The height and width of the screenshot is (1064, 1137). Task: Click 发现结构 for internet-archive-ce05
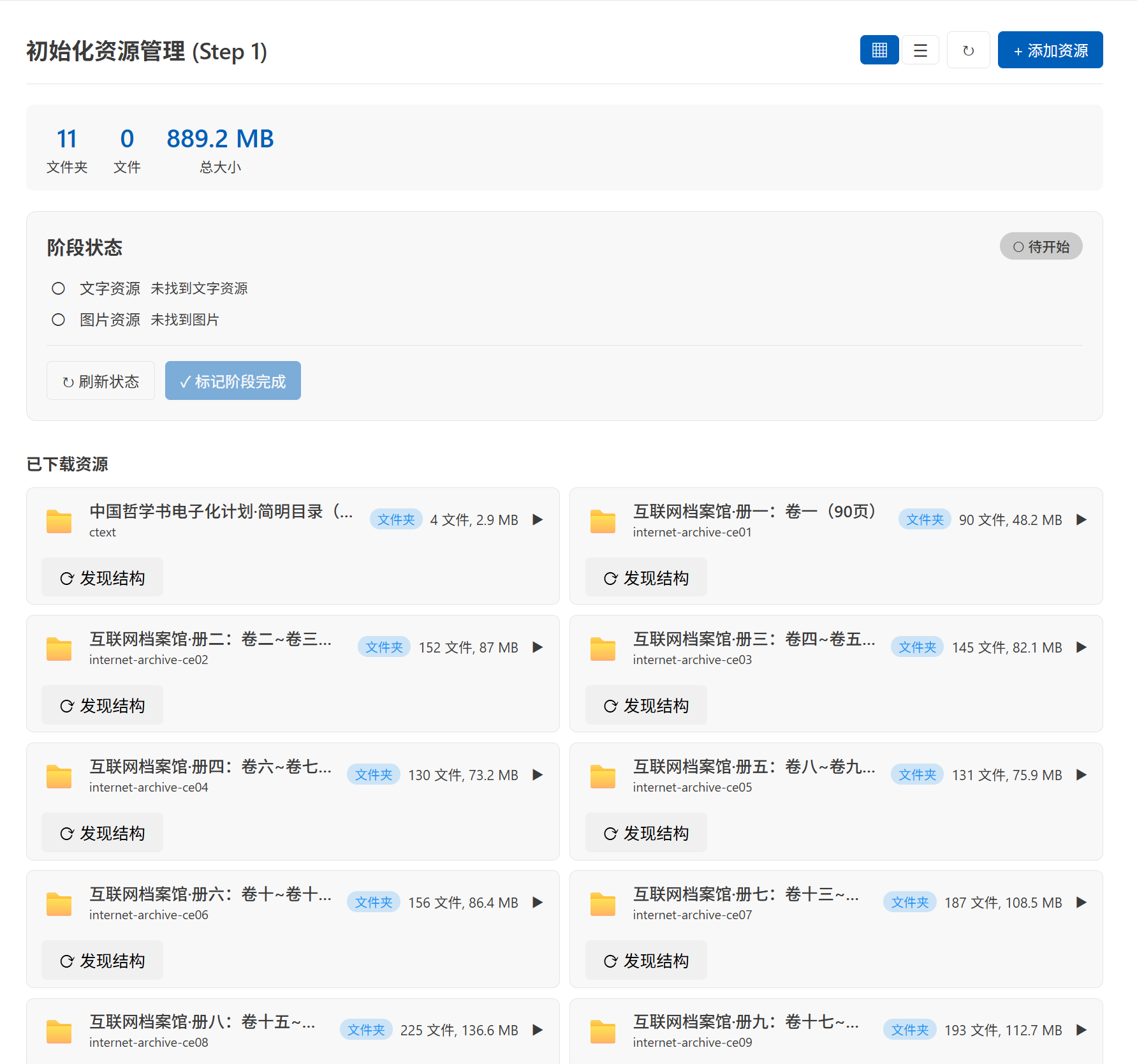(x=646, y=833)
